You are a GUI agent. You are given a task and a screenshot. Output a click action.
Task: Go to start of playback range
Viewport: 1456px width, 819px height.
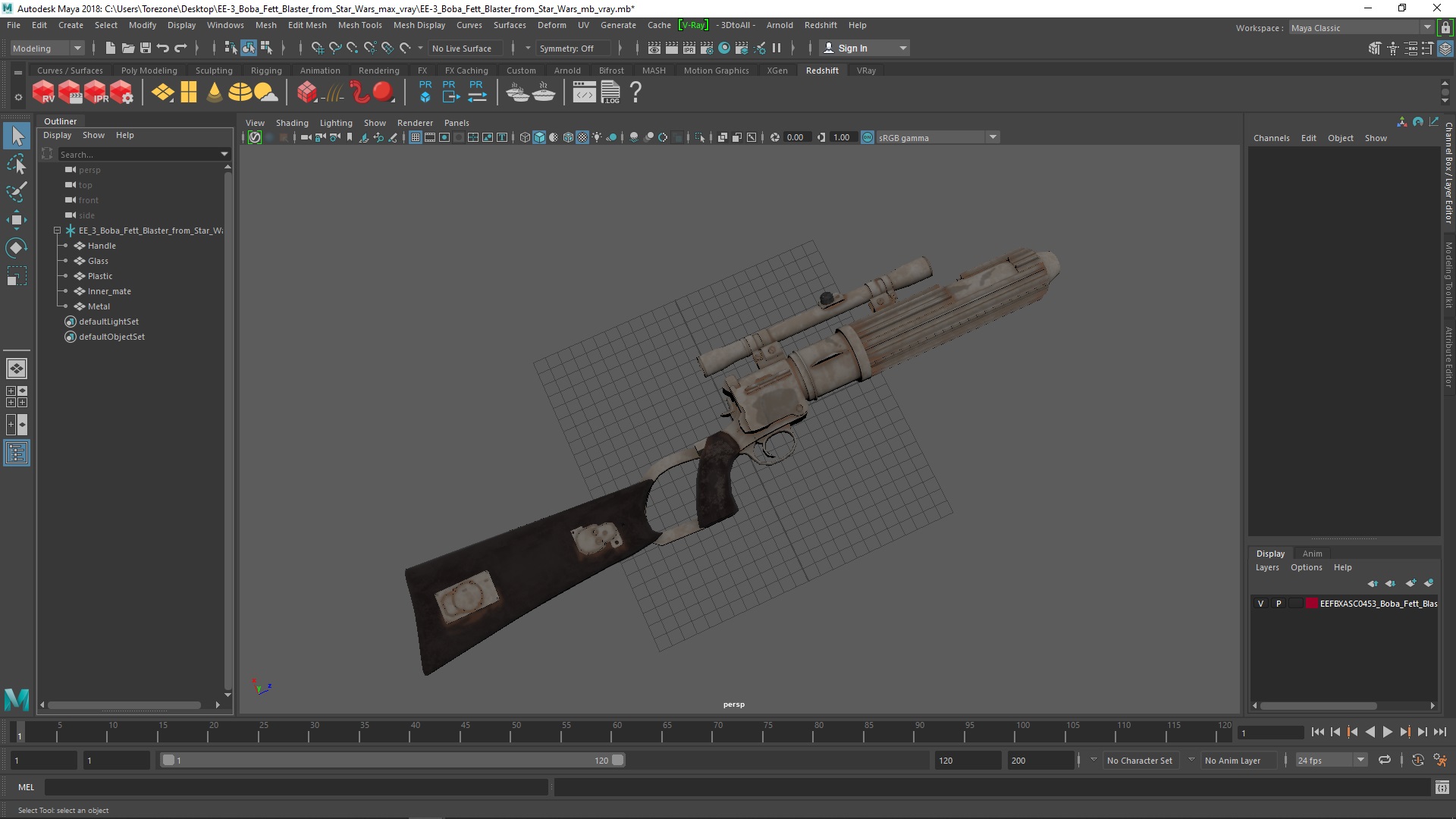point(1318,732)
